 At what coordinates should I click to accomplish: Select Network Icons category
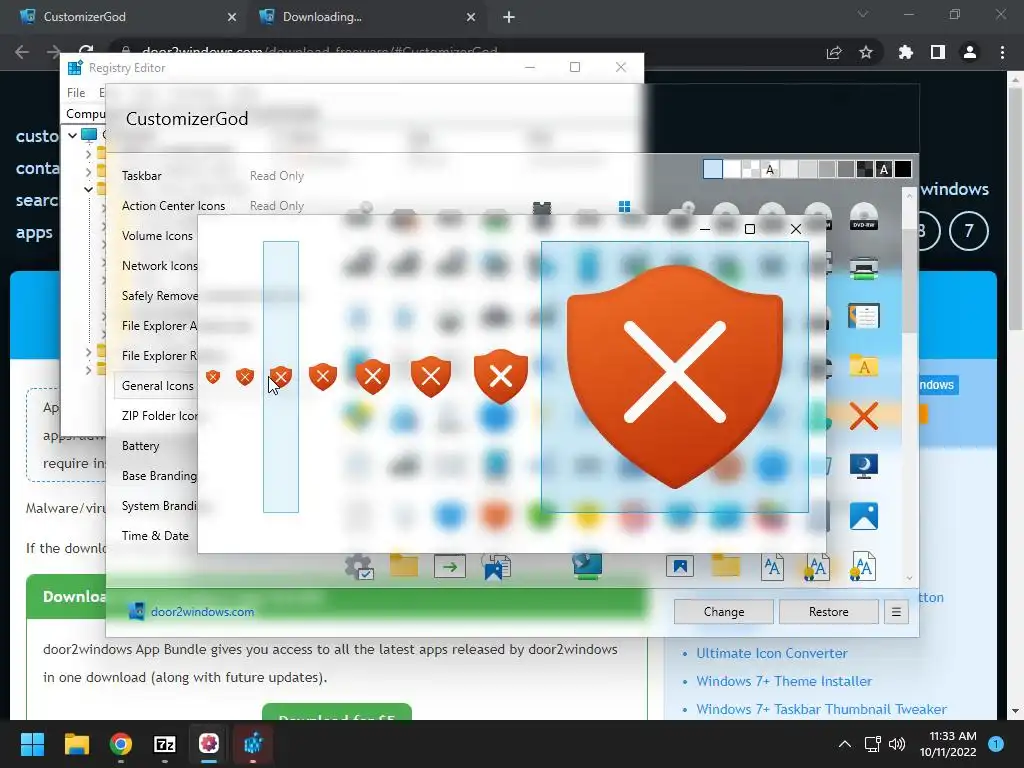(x=159, y=266)
